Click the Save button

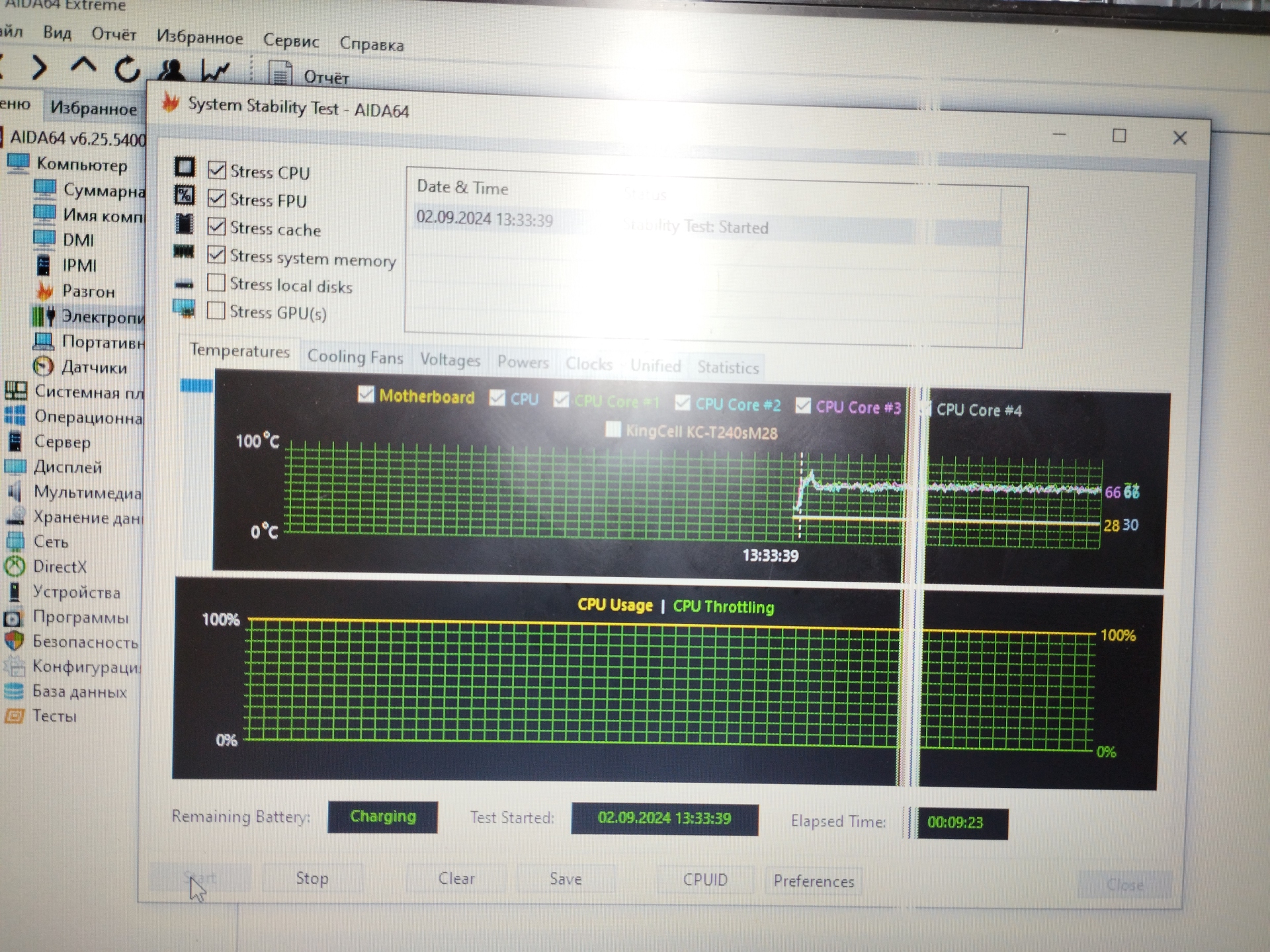566,879
